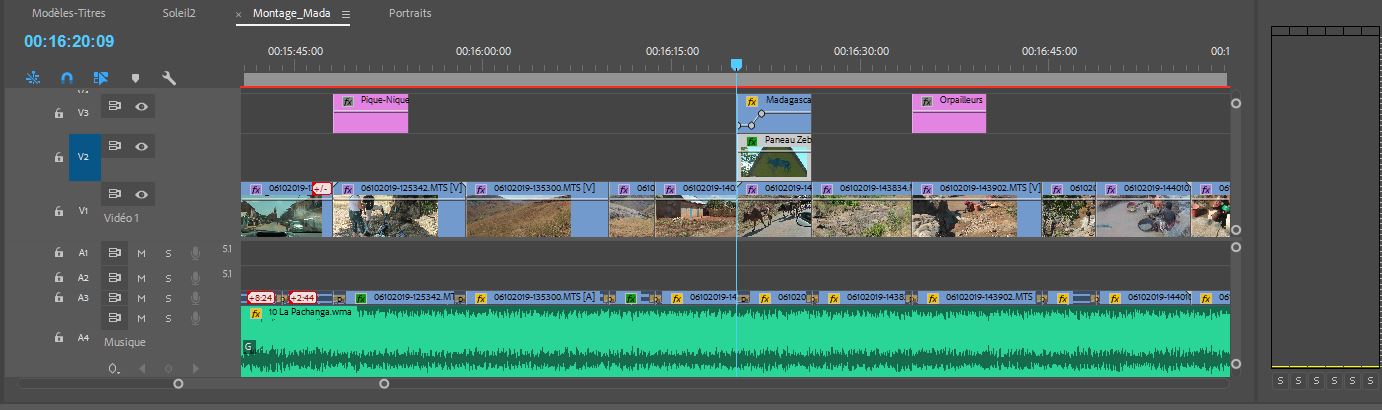This screenshot has width=1382, height=410.
Task: Click the blue playhead on the time ruler
Action: point(736,65)
